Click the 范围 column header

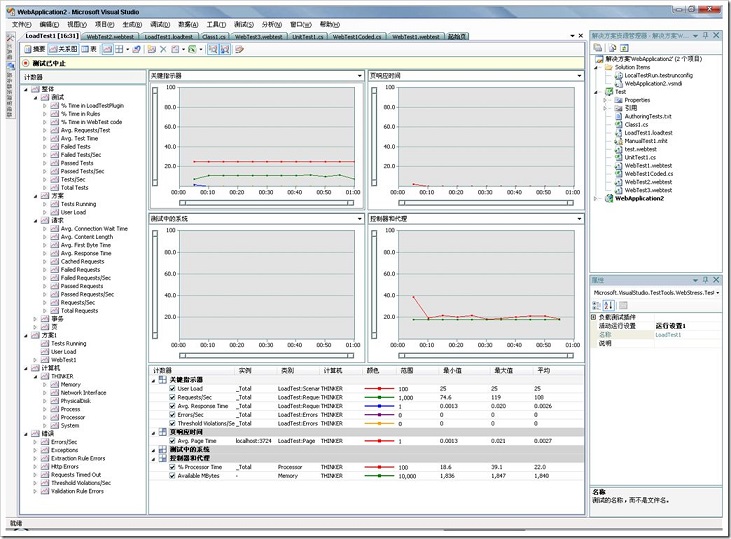pos(406,371)
